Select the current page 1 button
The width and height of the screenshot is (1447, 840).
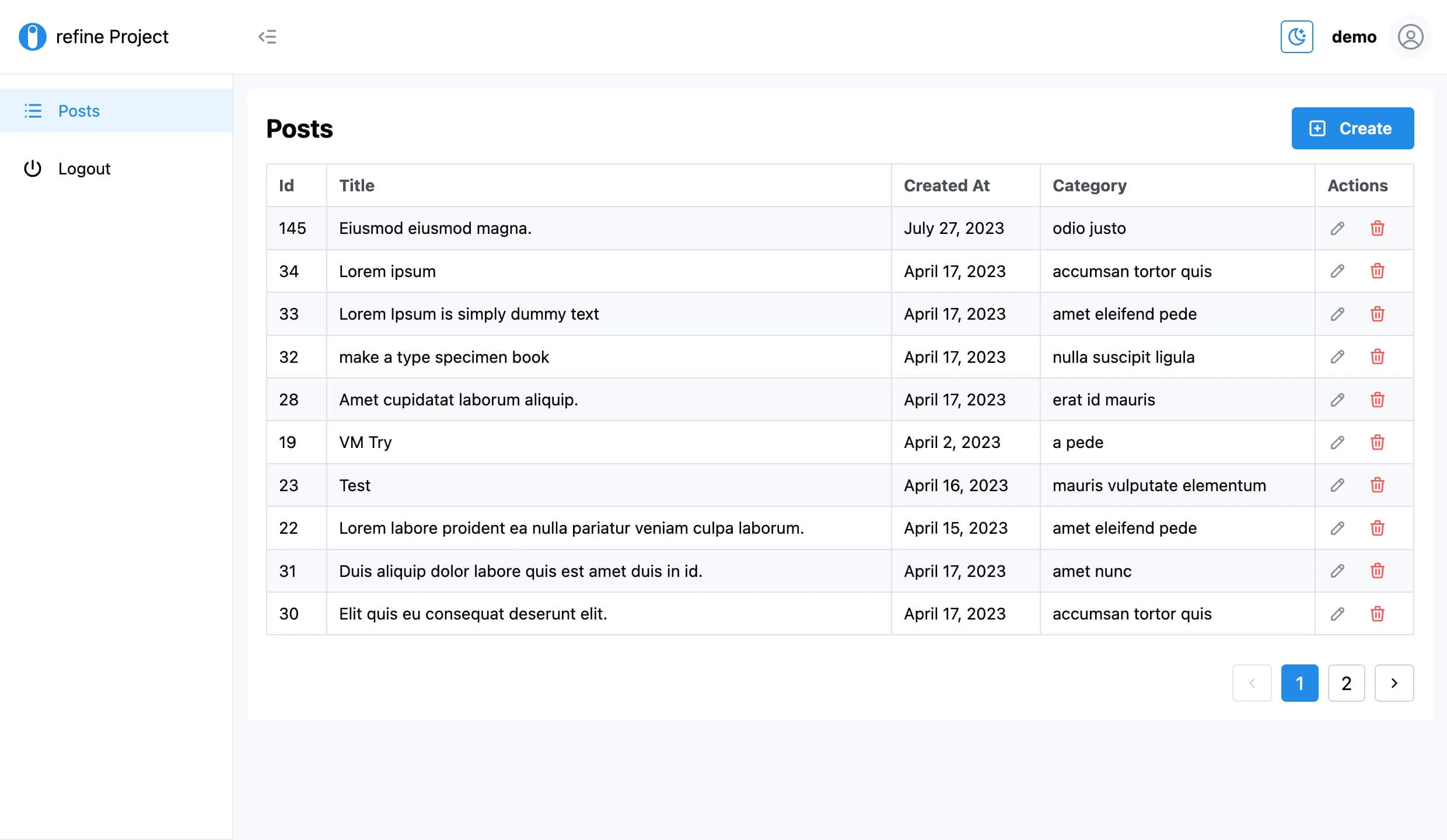click(x=1299, y=683)
